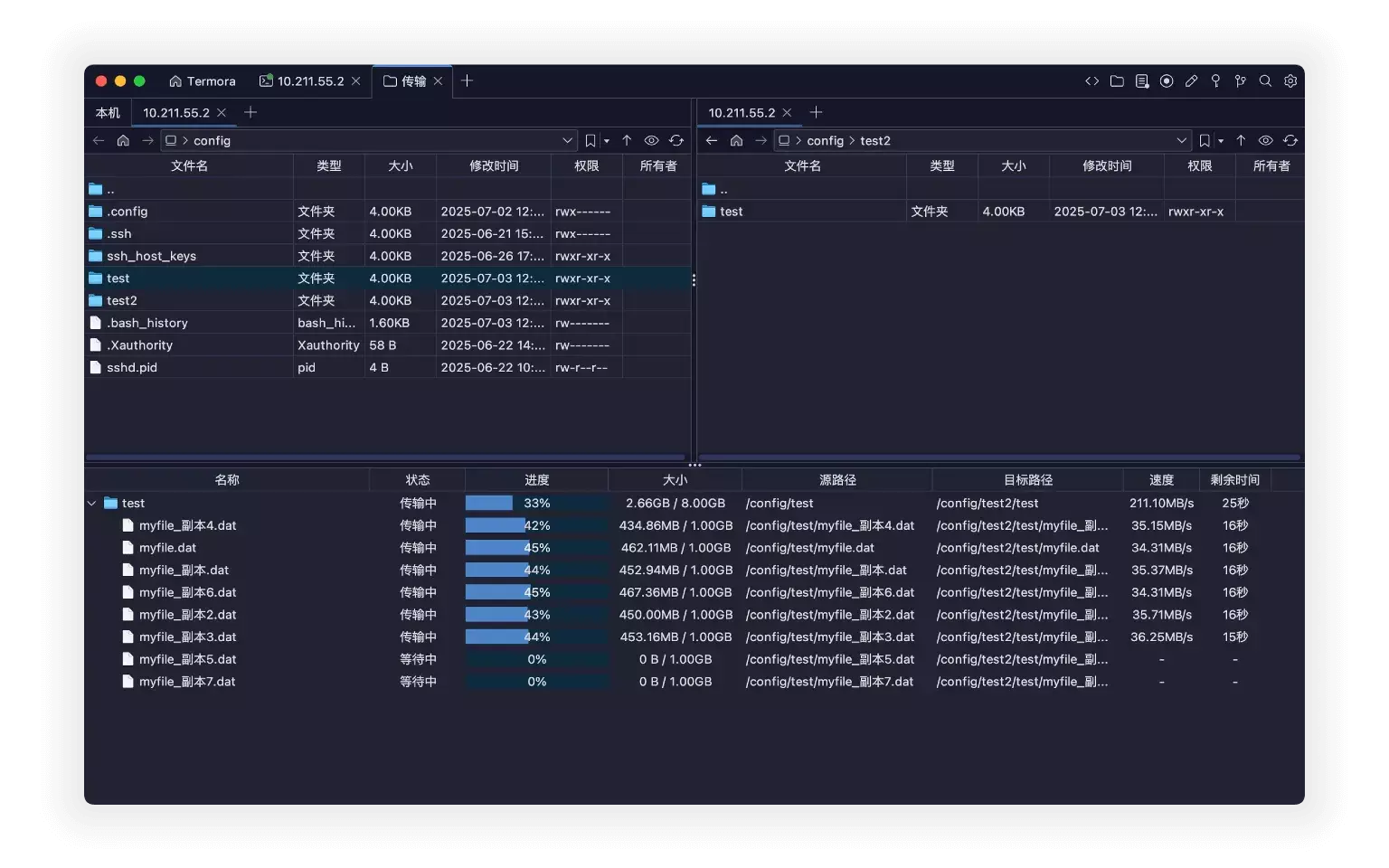The image size is (1389, 868).
Task: Open the port forwarding branch icon
Action: click(1241, 81)
